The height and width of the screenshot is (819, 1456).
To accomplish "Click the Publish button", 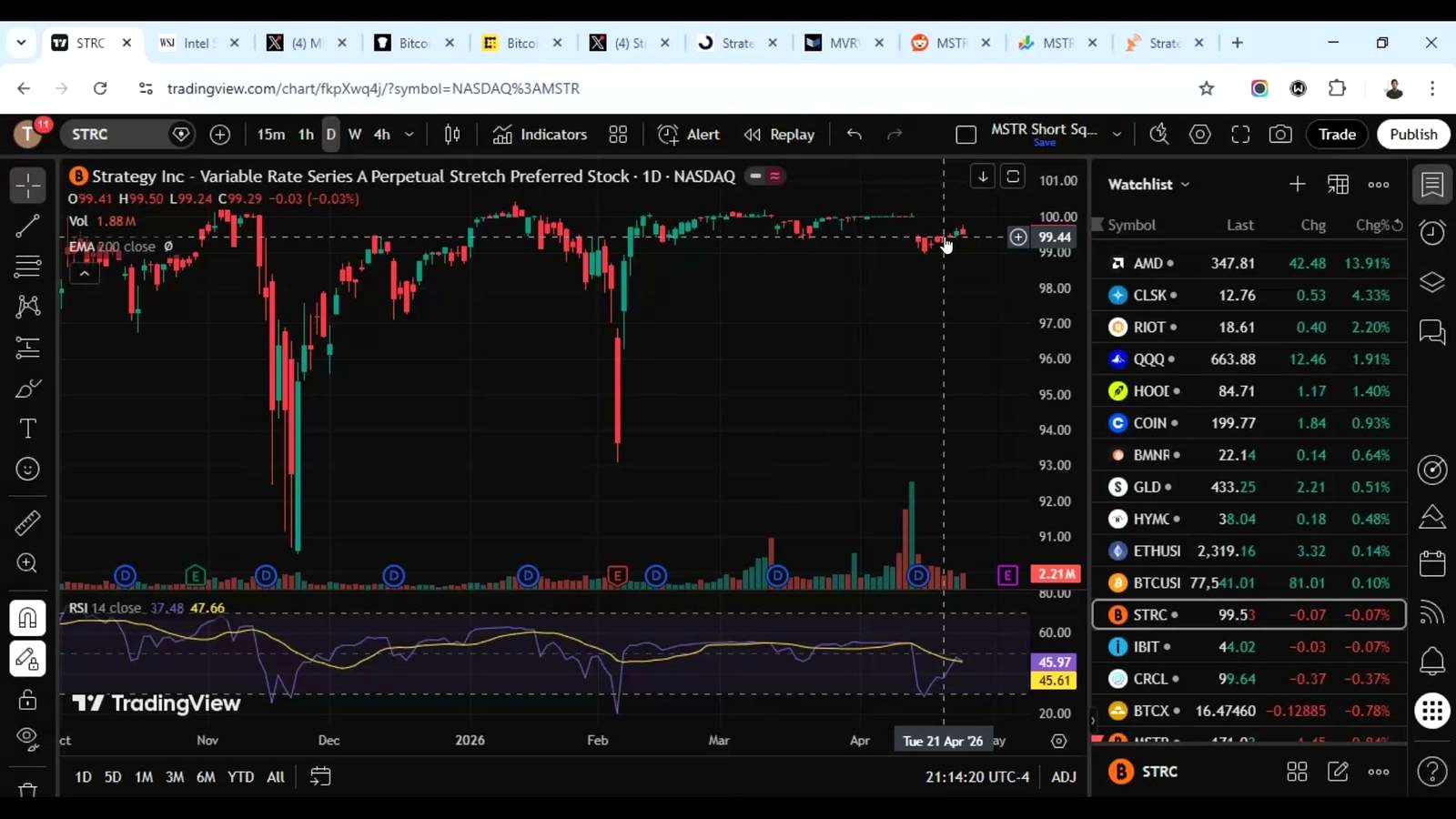I will click(x=1413, y=135).
